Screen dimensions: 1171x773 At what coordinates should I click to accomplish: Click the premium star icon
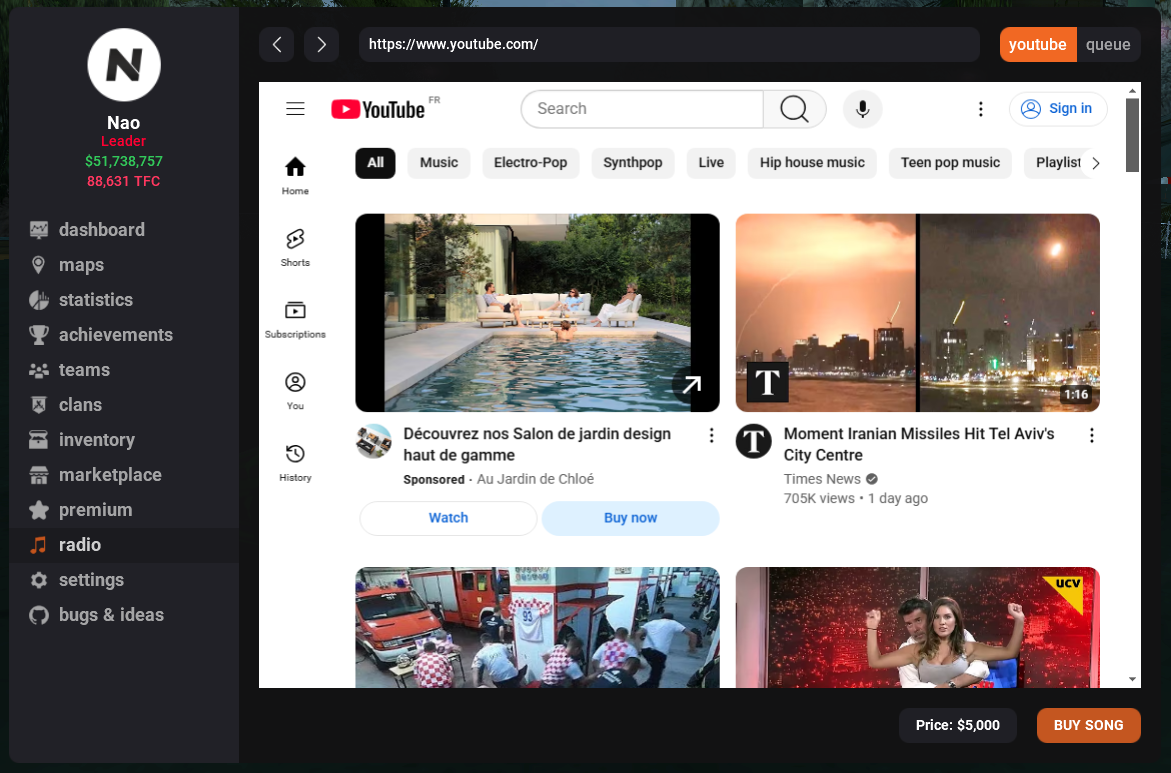click(x=39, y=510)
